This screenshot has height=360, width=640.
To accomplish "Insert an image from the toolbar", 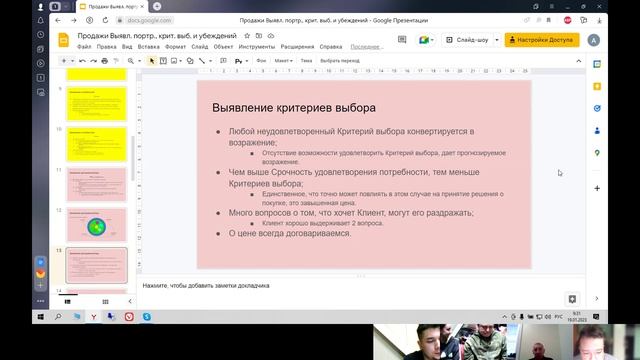I will [174, 61].
